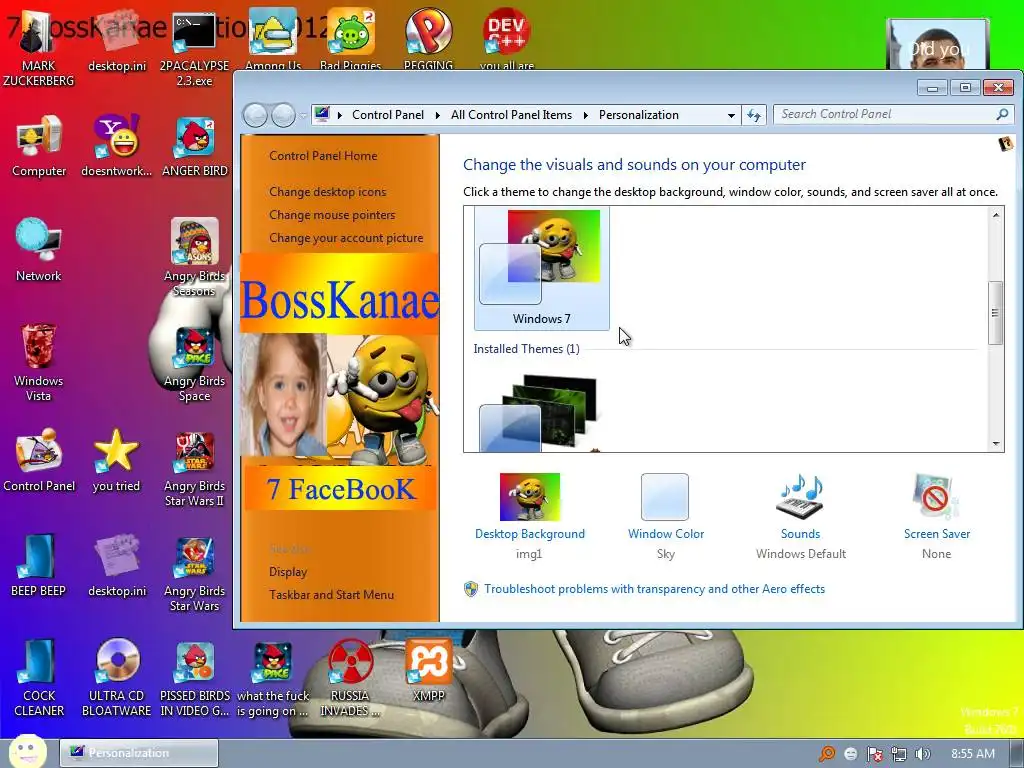Screen dimensions: 1024x768
Task: Select the PEGGING desktop shortcut
Action: tap(428, 39)
